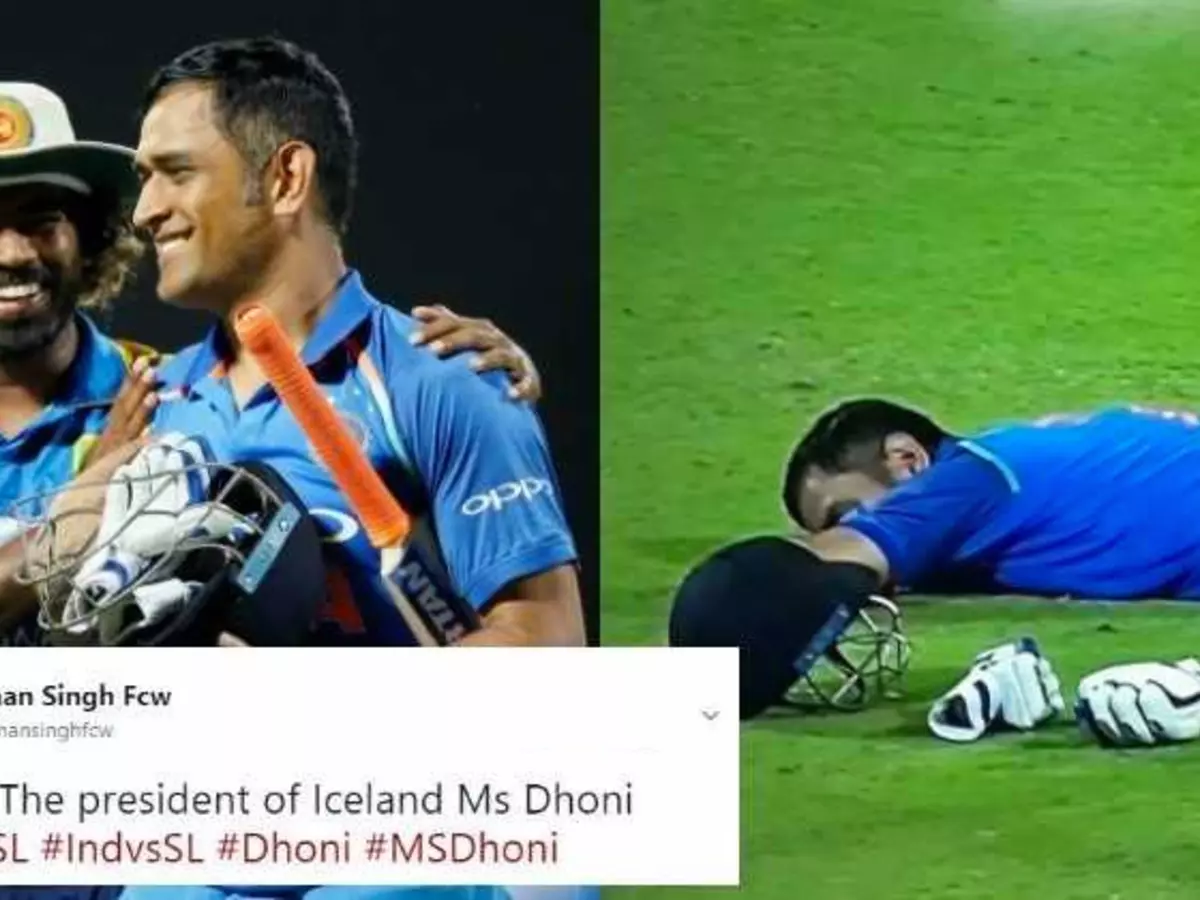Click the OPPO logo on the sleeve
1200x900 pixels.
pyautogui.click(x=506, y=495)
